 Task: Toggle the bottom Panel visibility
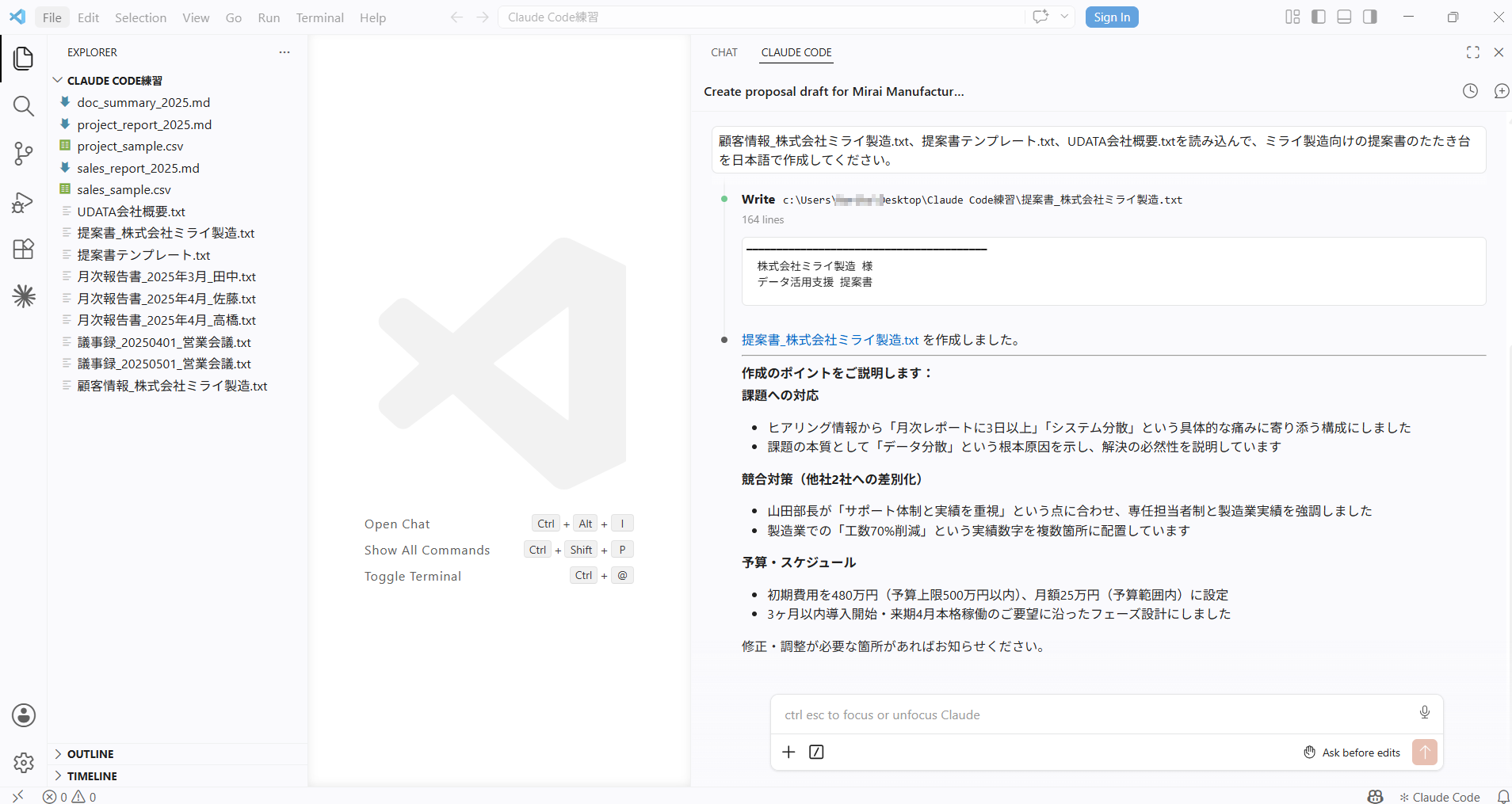click(x=1344, y=17)
